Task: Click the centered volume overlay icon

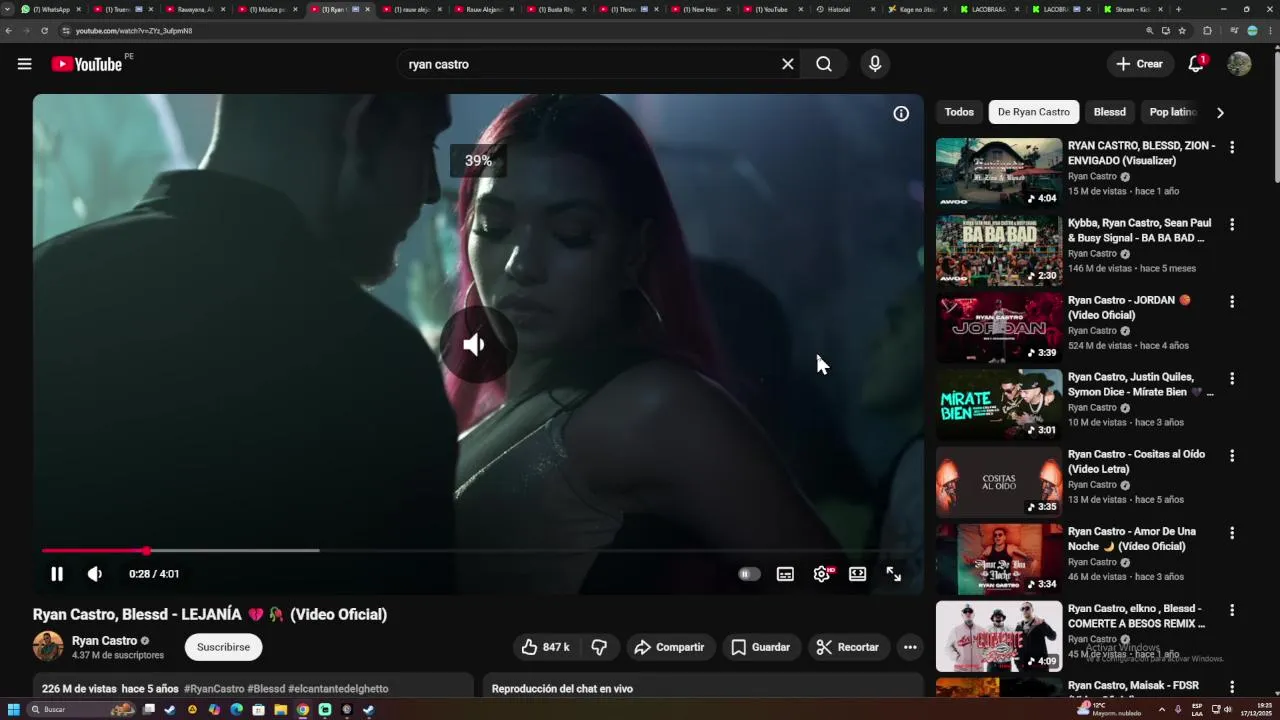Action: pyautogui.click(x=477, y=345)
